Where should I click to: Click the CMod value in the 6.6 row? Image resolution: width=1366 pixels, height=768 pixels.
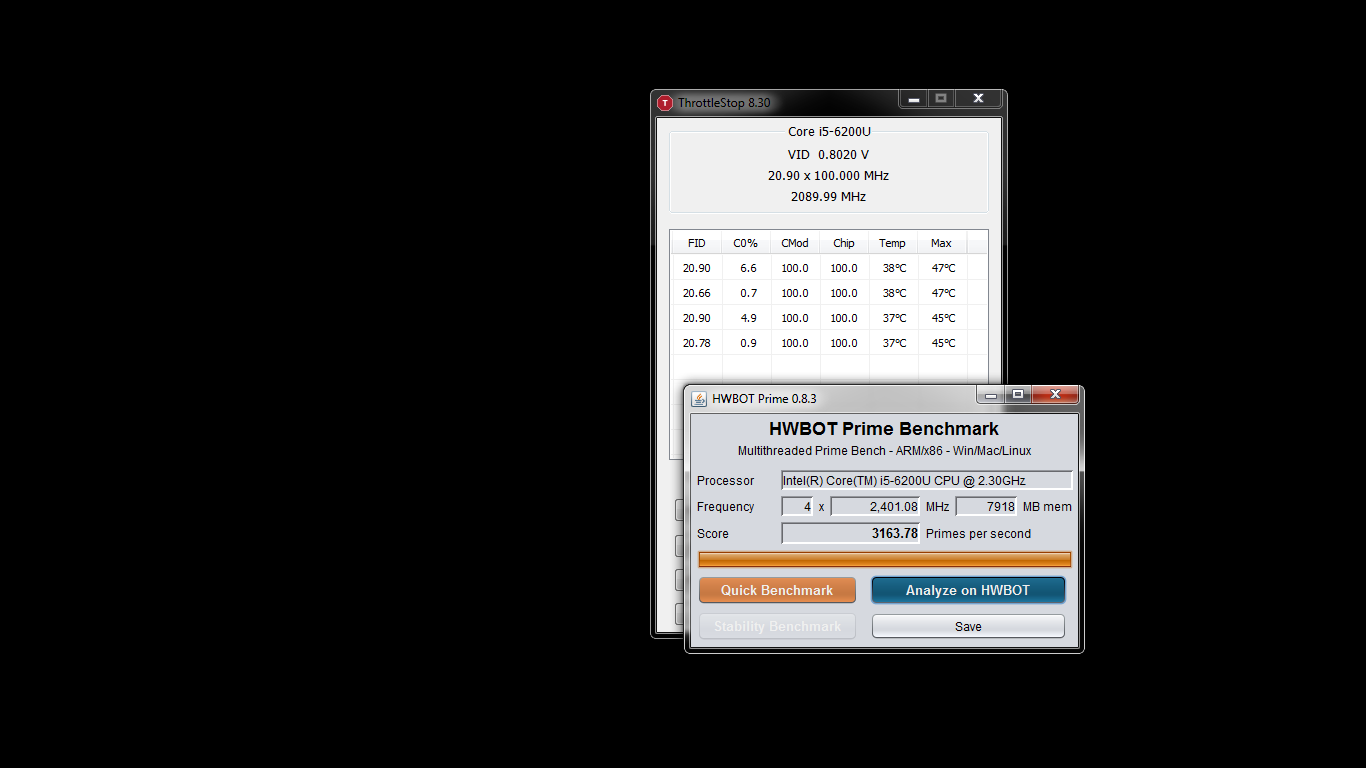tap(795, 268)
